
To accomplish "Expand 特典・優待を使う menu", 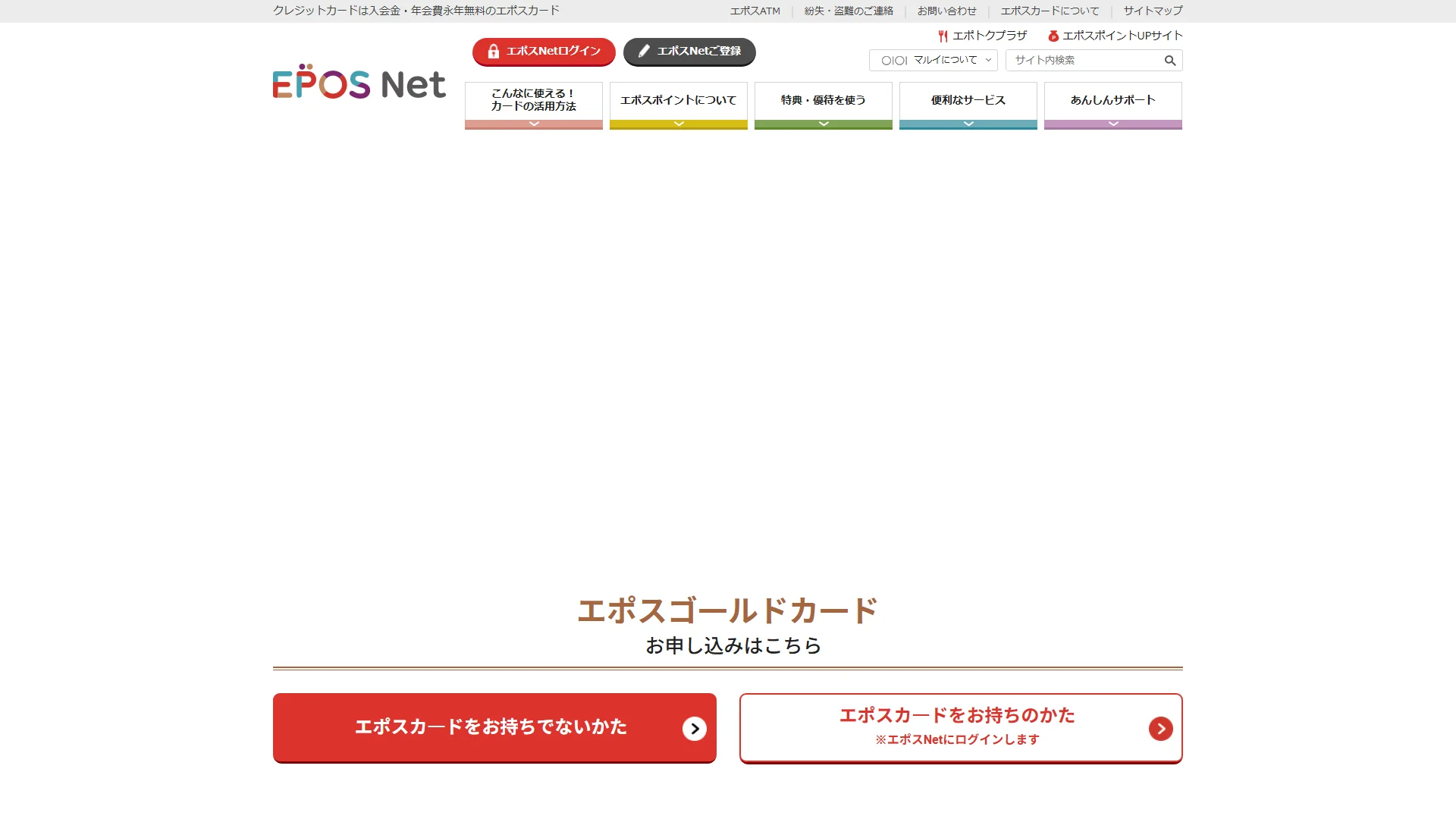I will (824, 105).
